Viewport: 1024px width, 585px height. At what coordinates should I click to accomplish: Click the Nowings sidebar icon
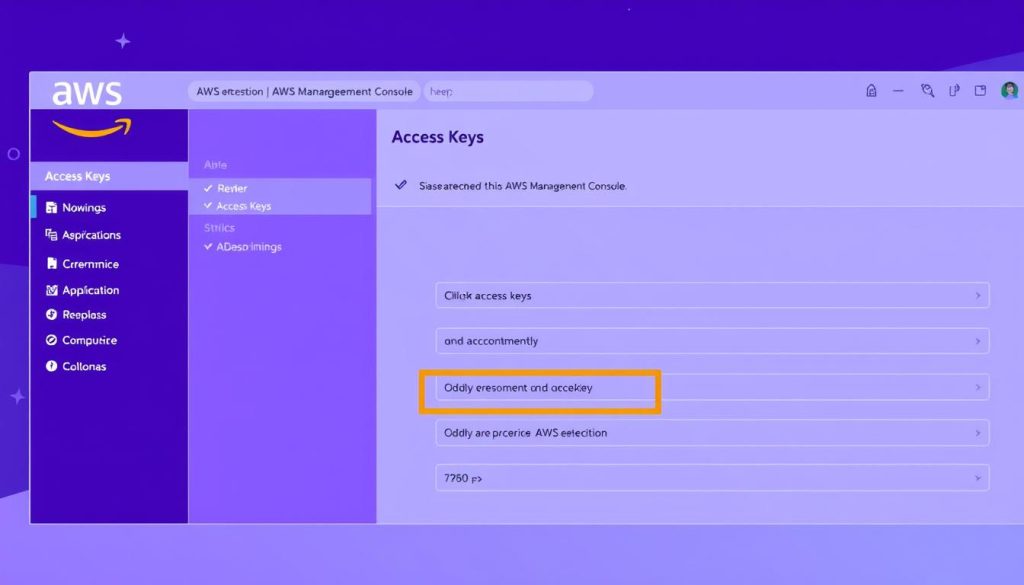coord(51,208)
